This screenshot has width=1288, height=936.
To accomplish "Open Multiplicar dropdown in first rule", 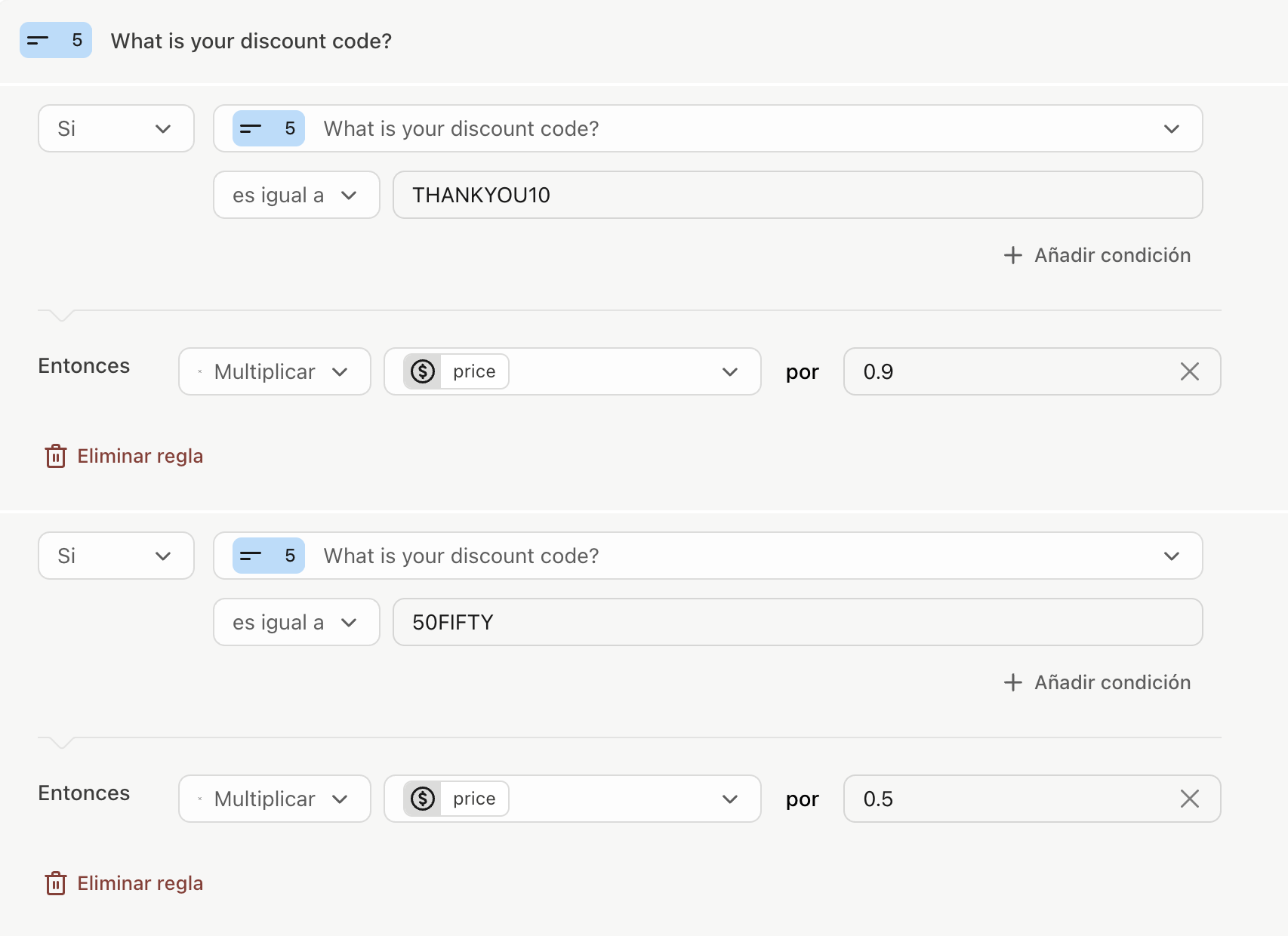I will [275, 371].
